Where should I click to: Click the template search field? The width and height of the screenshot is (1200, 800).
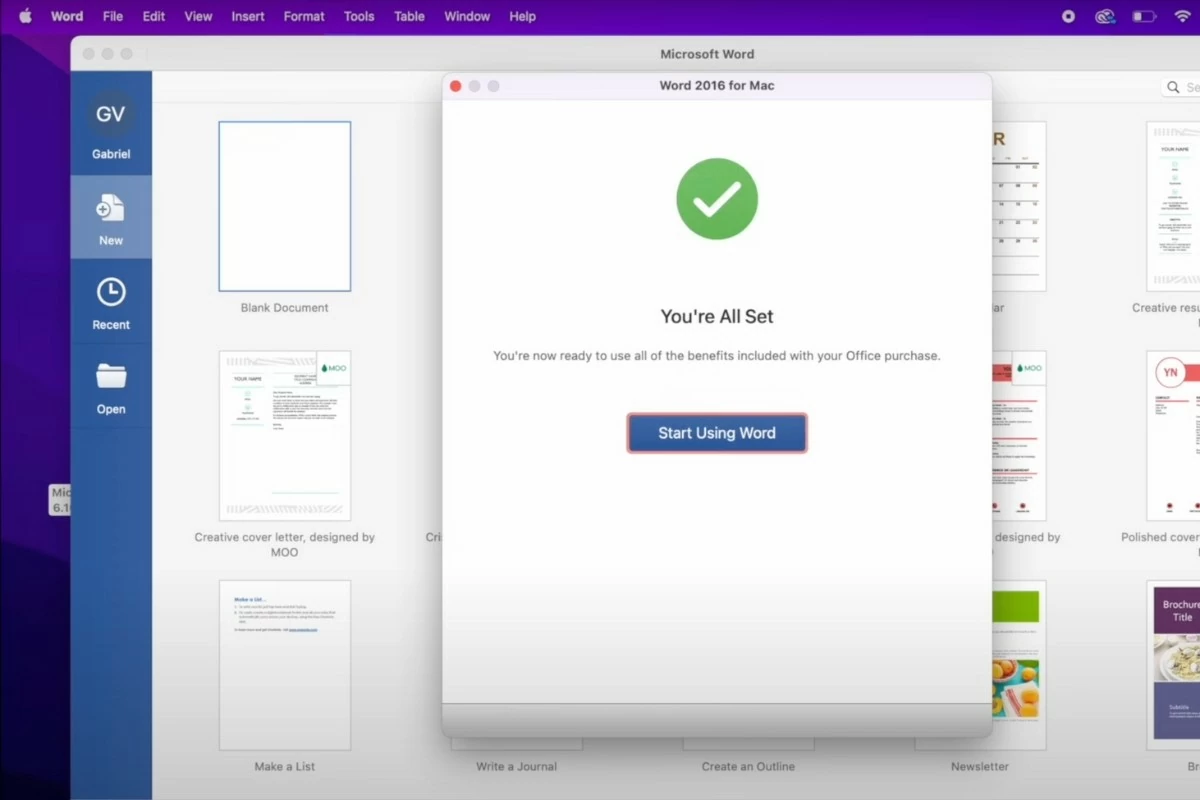point(1185,88)
